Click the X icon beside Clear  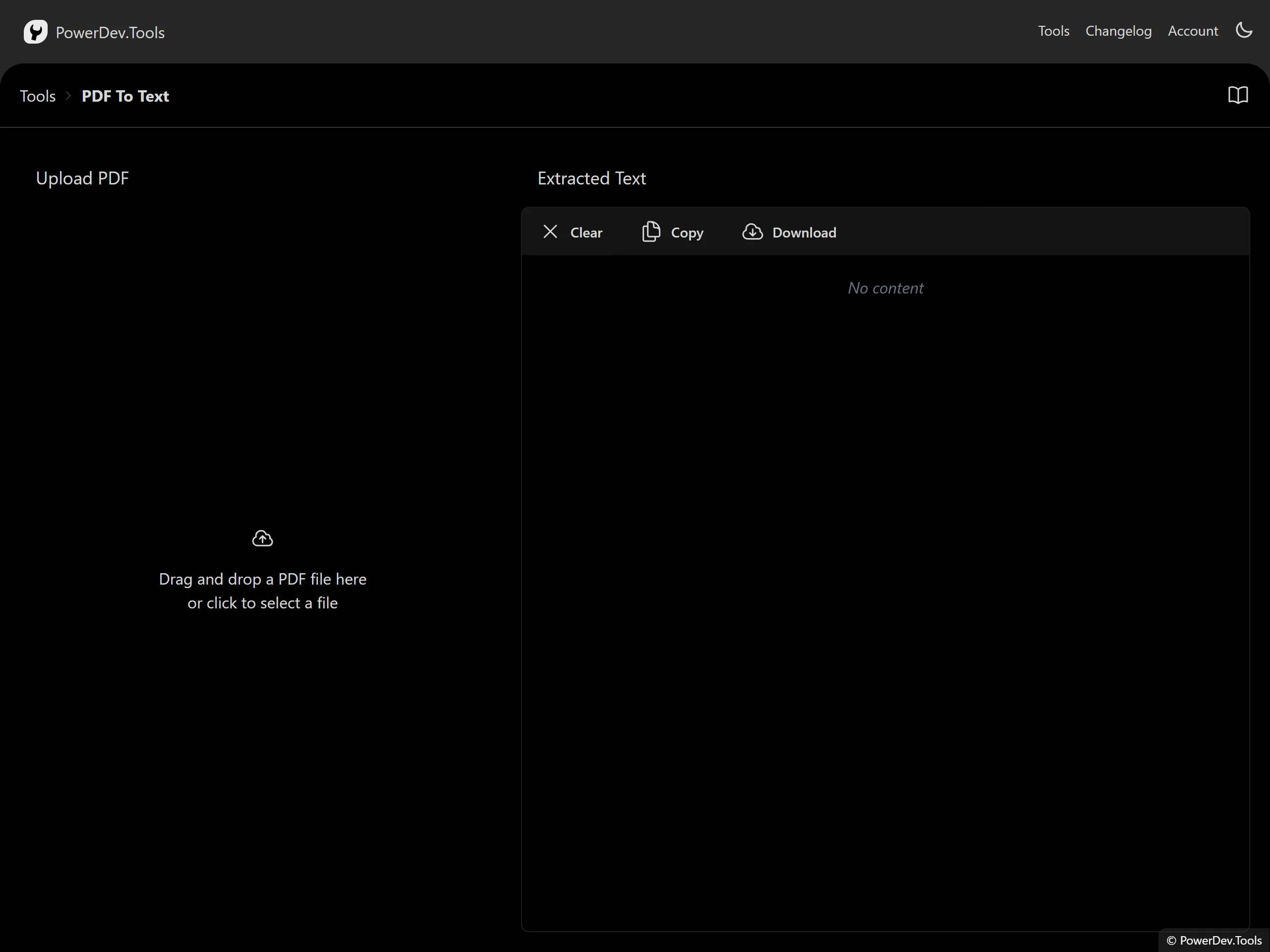click(x=550, y=232)
